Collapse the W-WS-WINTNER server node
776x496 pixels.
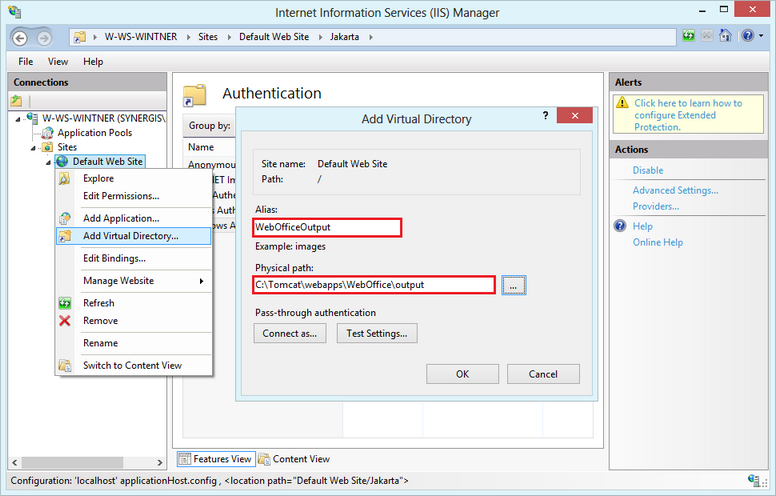(x=18, y=119)
